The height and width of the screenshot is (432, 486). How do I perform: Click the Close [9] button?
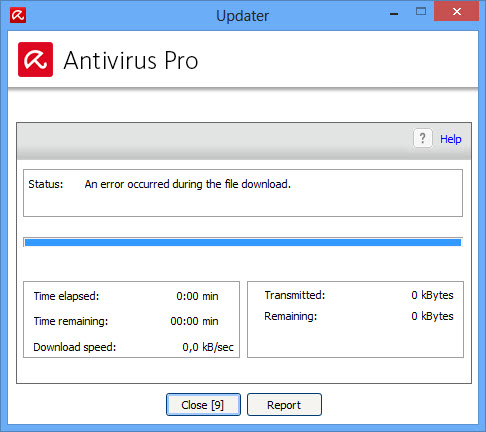203,405
